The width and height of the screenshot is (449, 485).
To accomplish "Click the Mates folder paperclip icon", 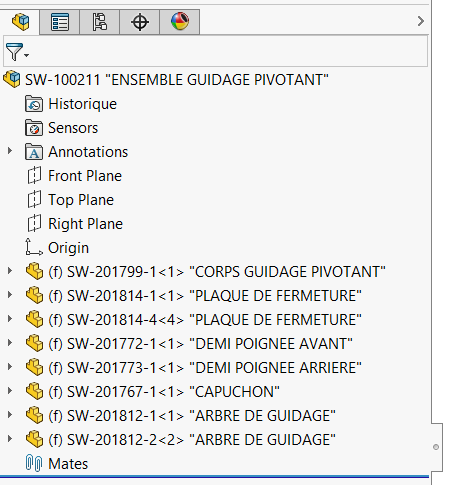I will [x=34, y=463].
